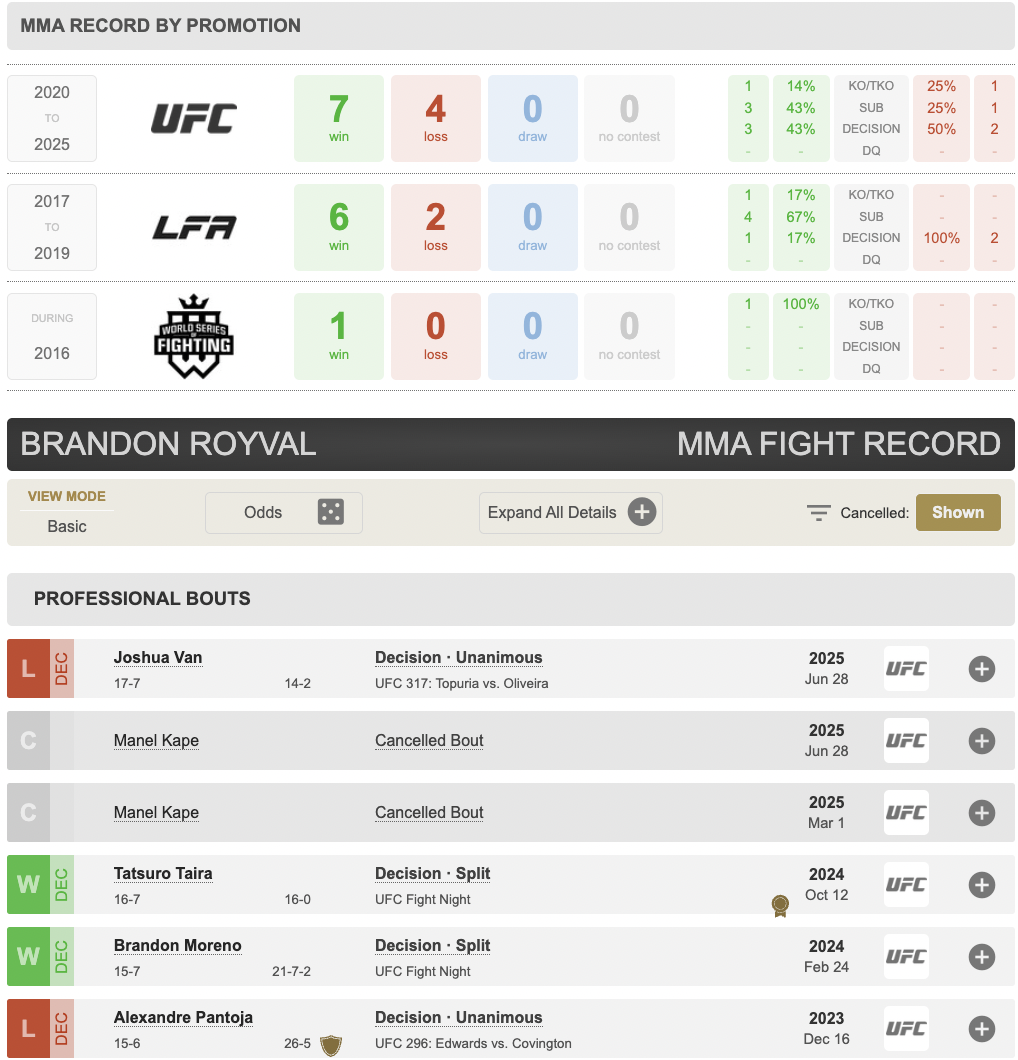This screenshot has width=1018, height=1060.
Task: Switch the Basic view mode
Action: [x=67, y=526]
